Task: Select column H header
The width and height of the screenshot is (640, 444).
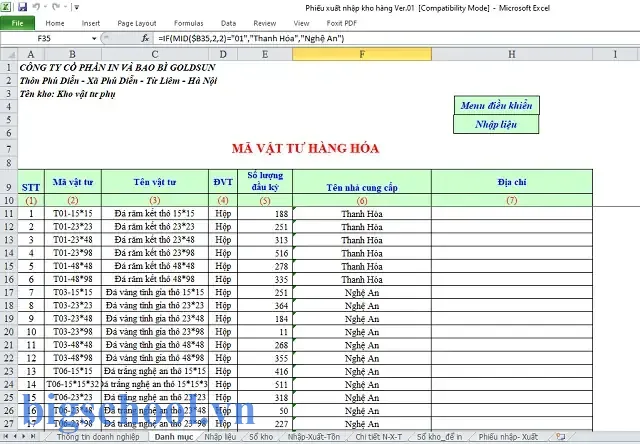Action: [x=512, y=54]
